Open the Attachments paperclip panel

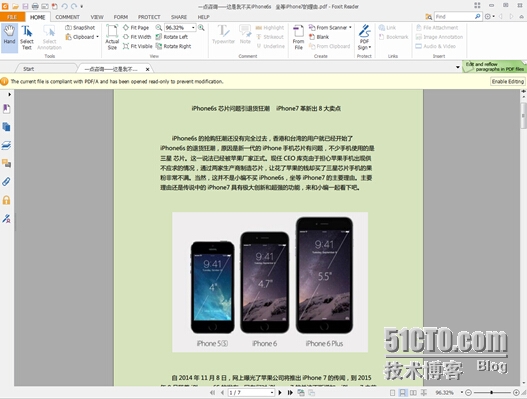(x=6, y=182)
